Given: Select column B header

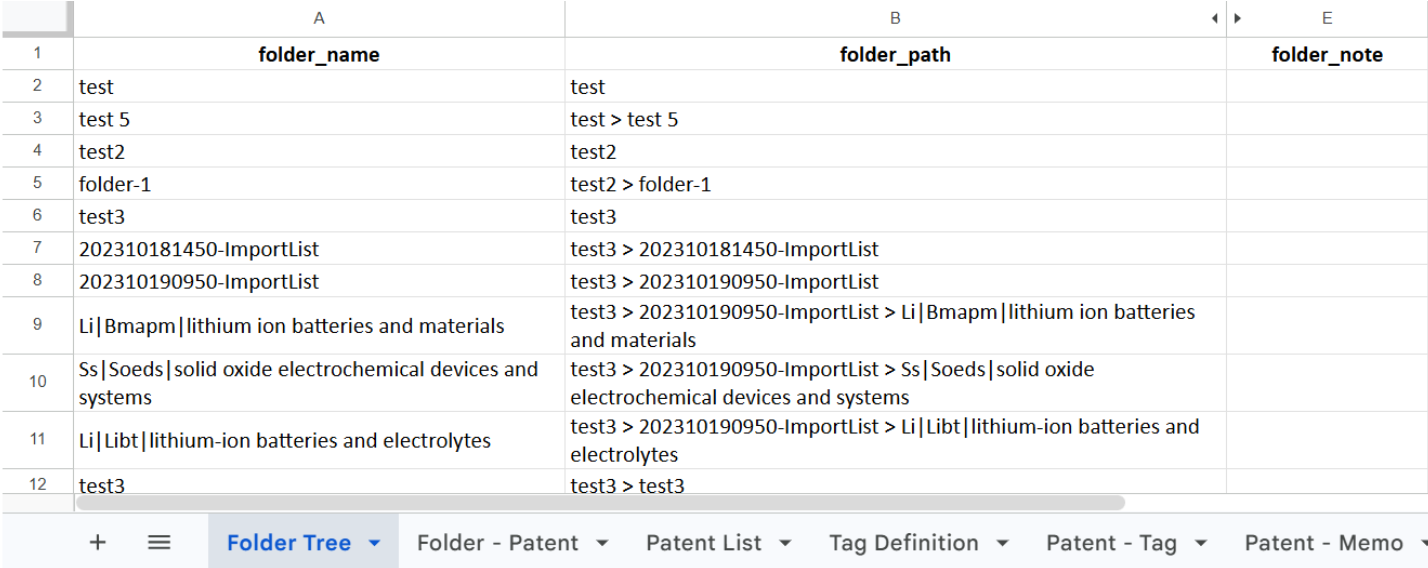Looking at the screenshot, I should point(895,18).
